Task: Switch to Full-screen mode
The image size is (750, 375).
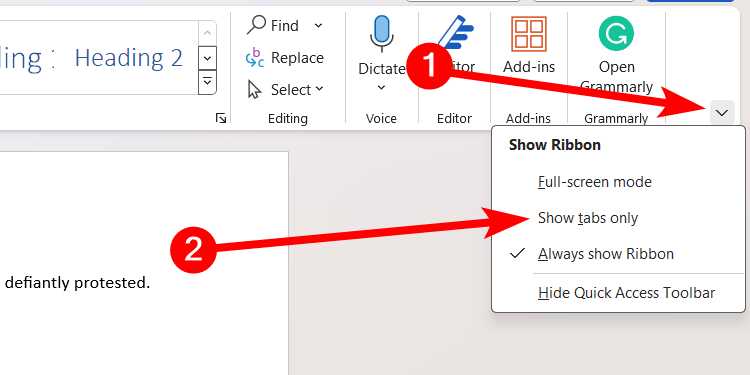Action: pyautogui.click(x=595, y=182)
